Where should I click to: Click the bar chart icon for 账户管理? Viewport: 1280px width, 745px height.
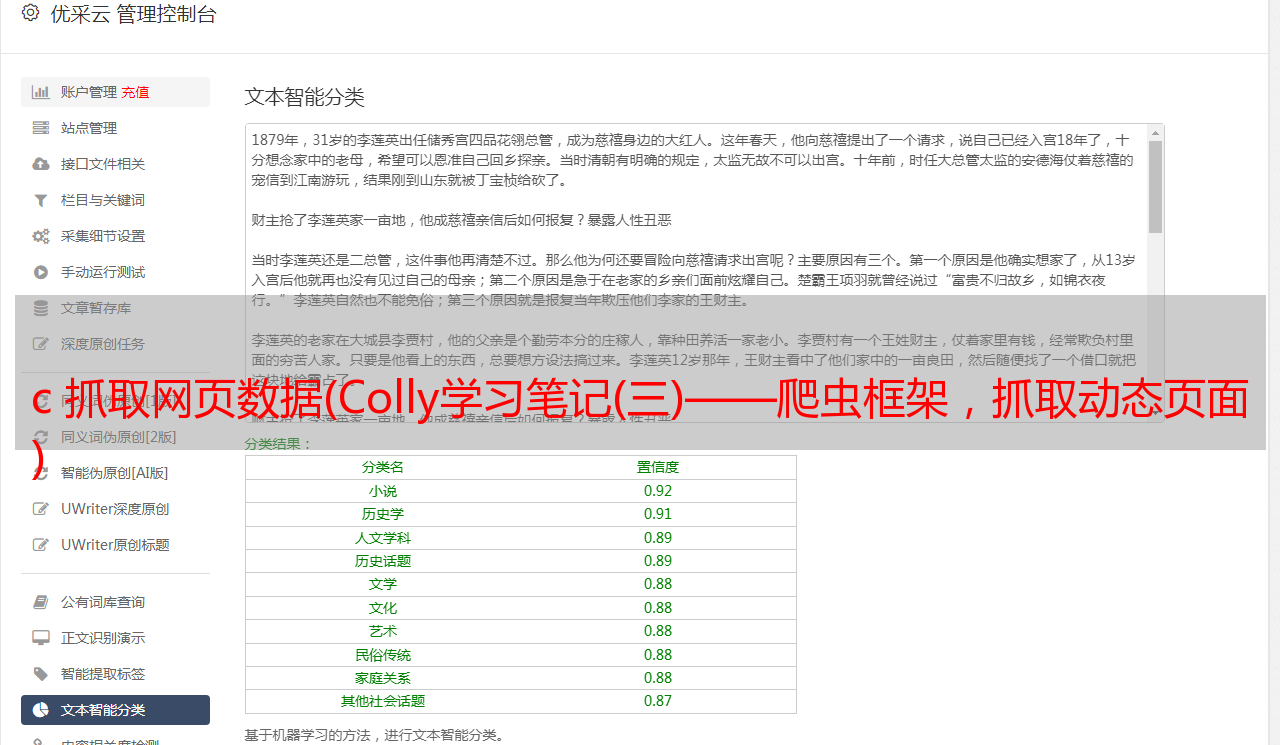(x=40, y=92)
